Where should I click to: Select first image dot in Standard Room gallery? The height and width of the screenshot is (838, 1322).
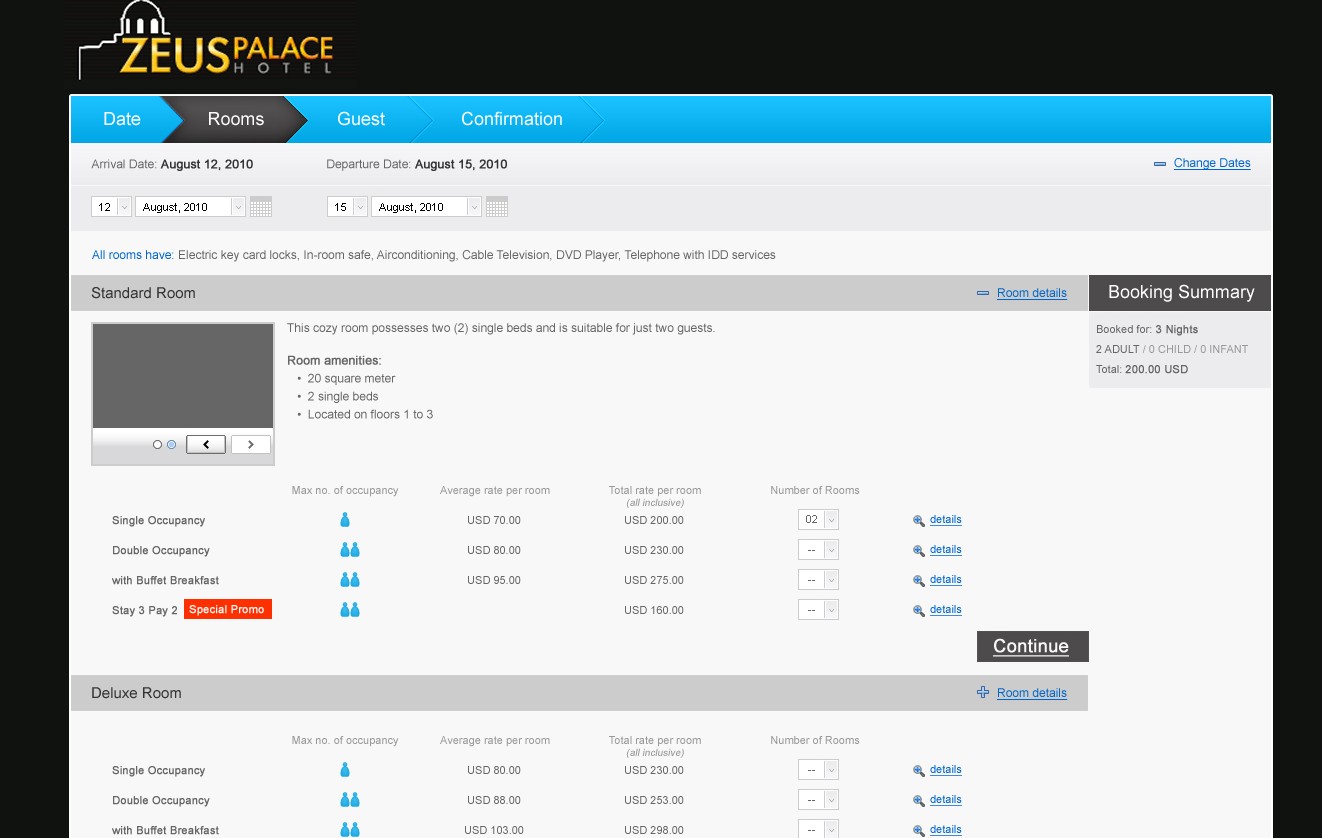click(157, 445)
